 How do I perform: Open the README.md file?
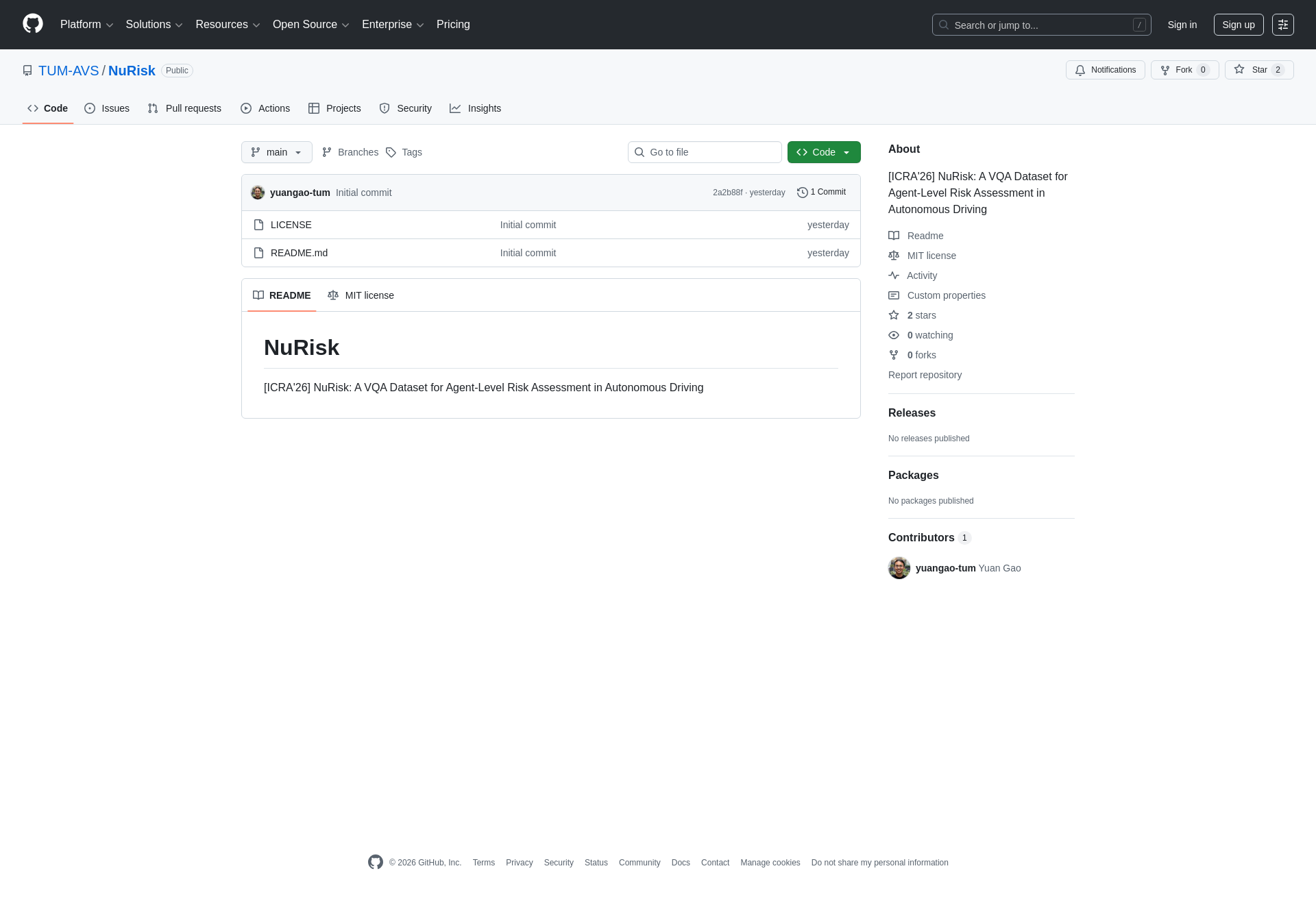299,253
